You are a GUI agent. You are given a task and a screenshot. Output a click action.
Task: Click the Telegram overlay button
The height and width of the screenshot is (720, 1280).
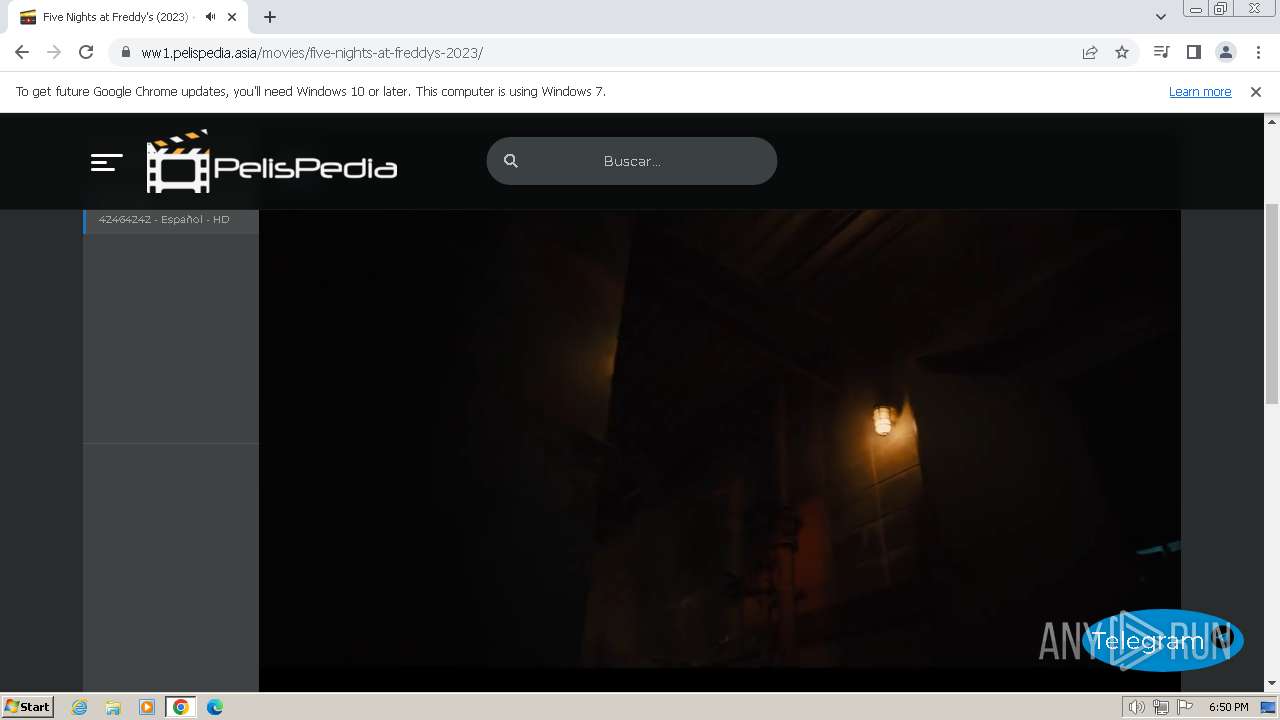(x=1162, y=640)
